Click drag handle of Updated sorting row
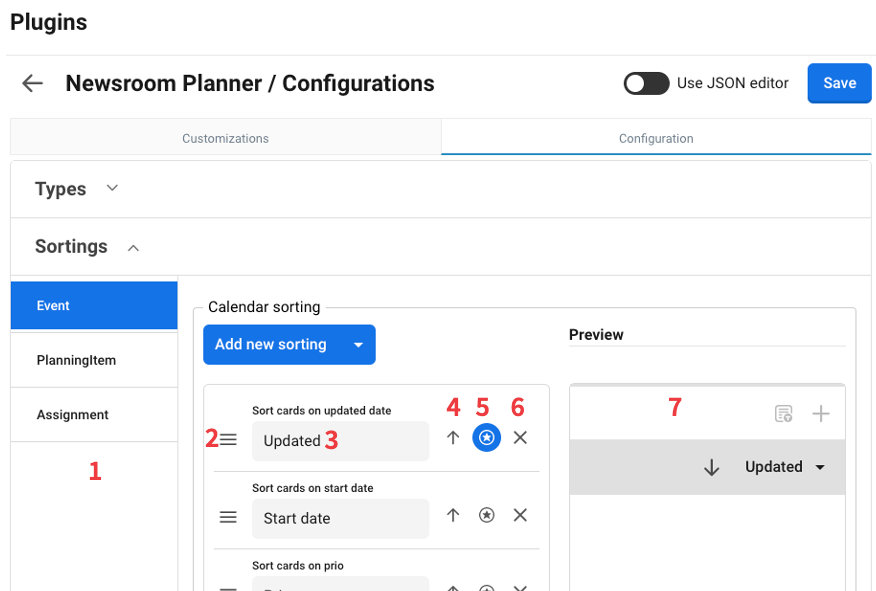Viewport: 876px width, 591px height. pos(228,439)
